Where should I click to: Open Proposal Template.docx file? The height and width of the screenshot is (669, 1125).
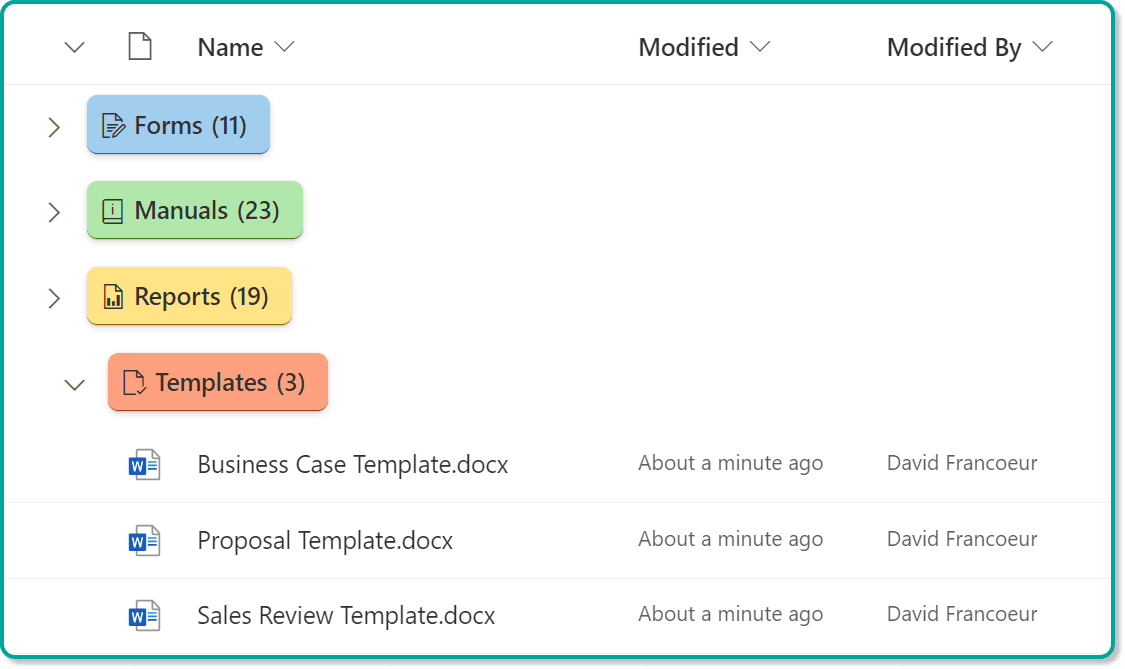tap(325, 541)
